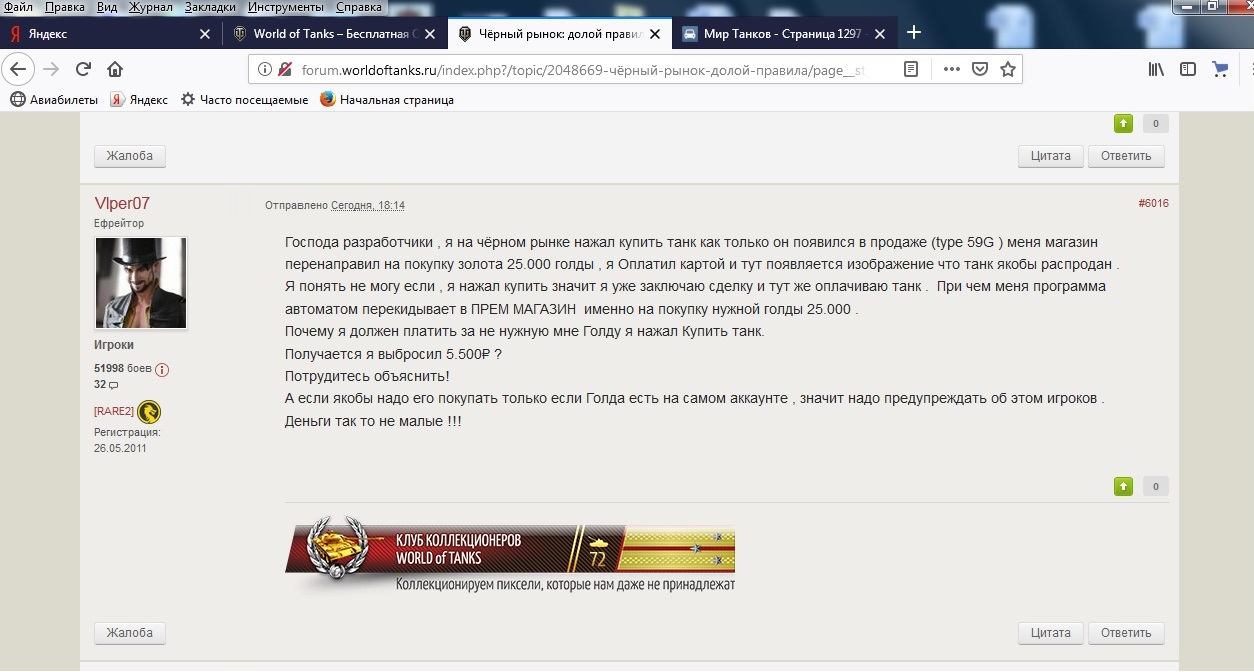Click the RARE2 clan emblem icon
Screen dimensions: 1254x672
click(149, 412)
